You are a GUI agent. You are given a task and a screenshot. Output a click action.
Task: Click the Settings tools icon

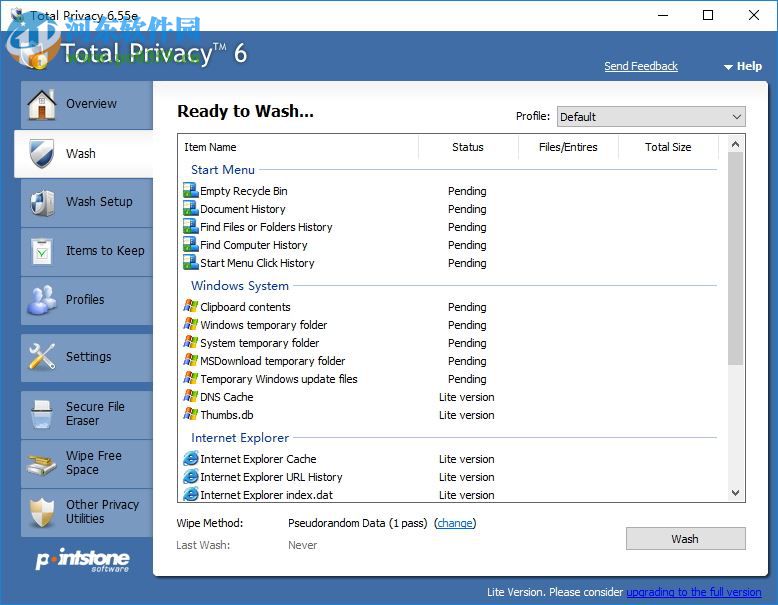click(x=42, y=356)
